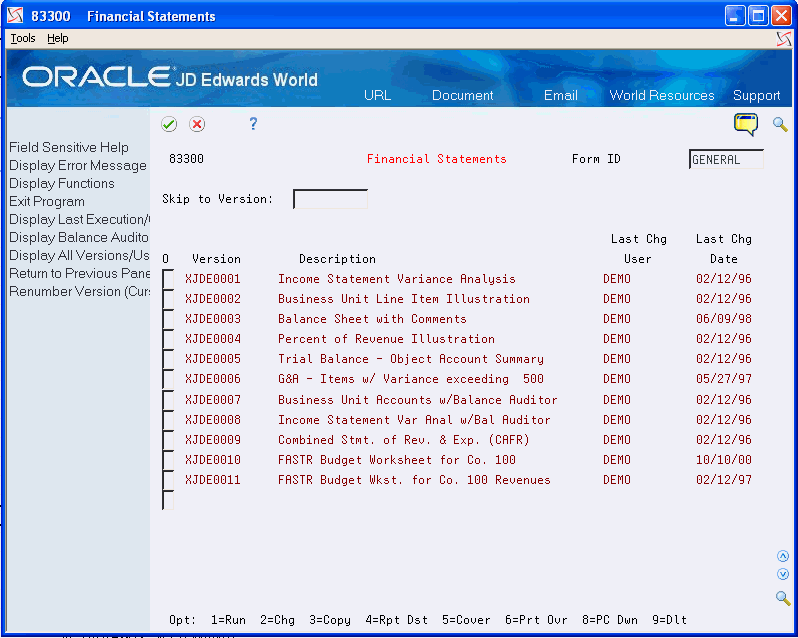Open the Tools menu
798x638 pixels.
23,38
